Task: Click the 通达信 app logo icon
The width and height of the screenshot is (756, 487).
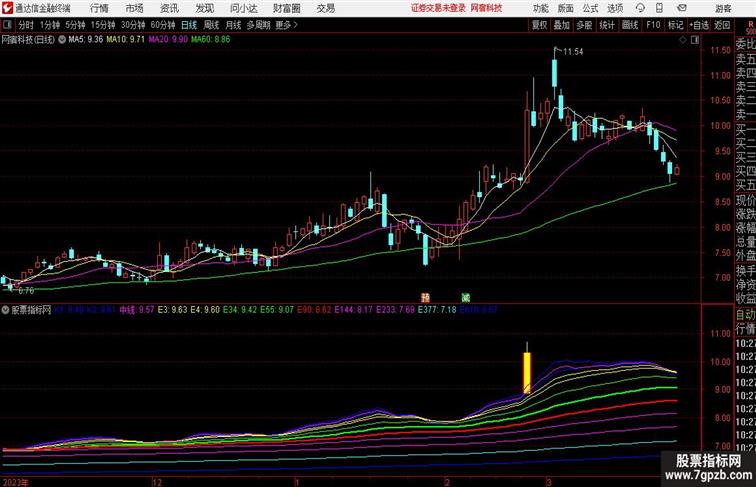Action: pyautogui.click(x=7, y=8)
